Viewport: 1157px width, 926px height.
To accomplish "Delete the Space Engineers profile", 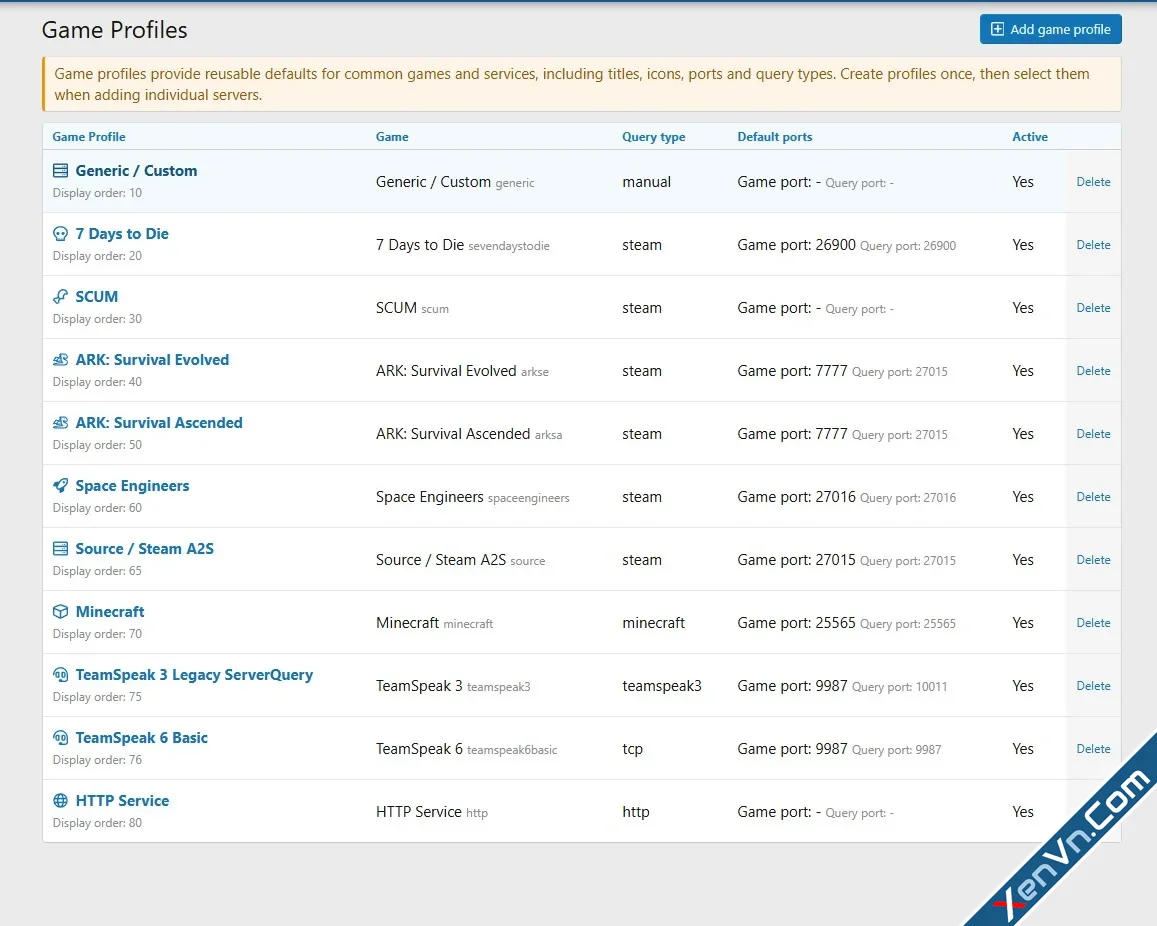I will [1093, 497].
